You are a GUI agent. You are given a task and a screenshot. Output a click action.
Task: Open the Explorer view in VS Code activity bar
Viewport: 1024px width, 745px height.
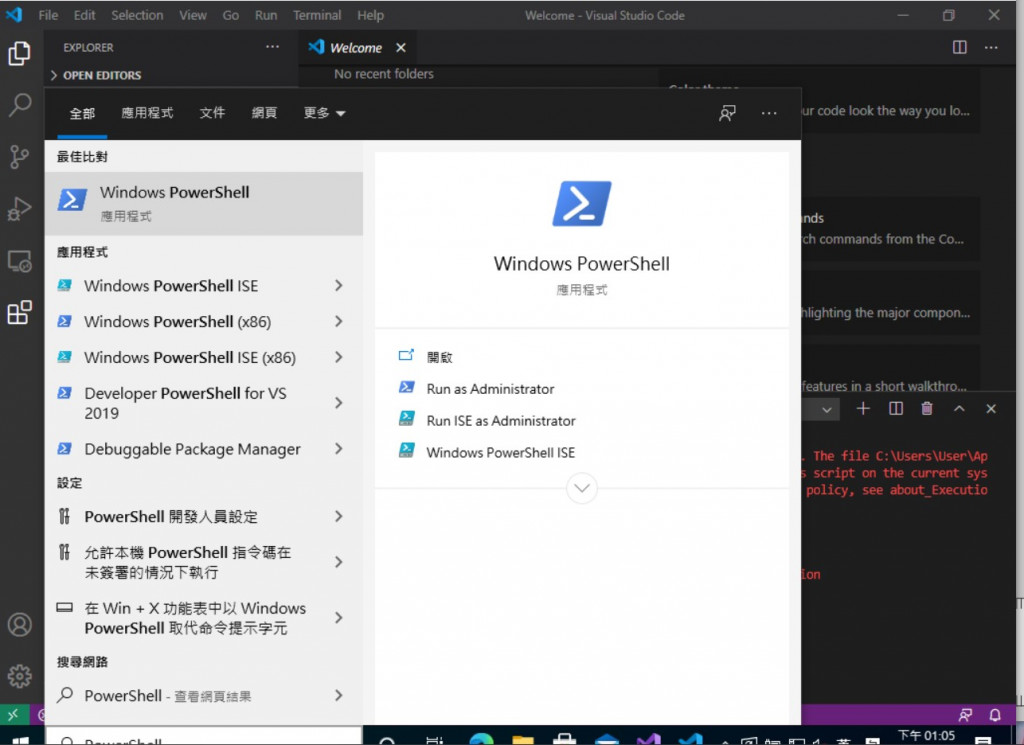click(20, 54)
